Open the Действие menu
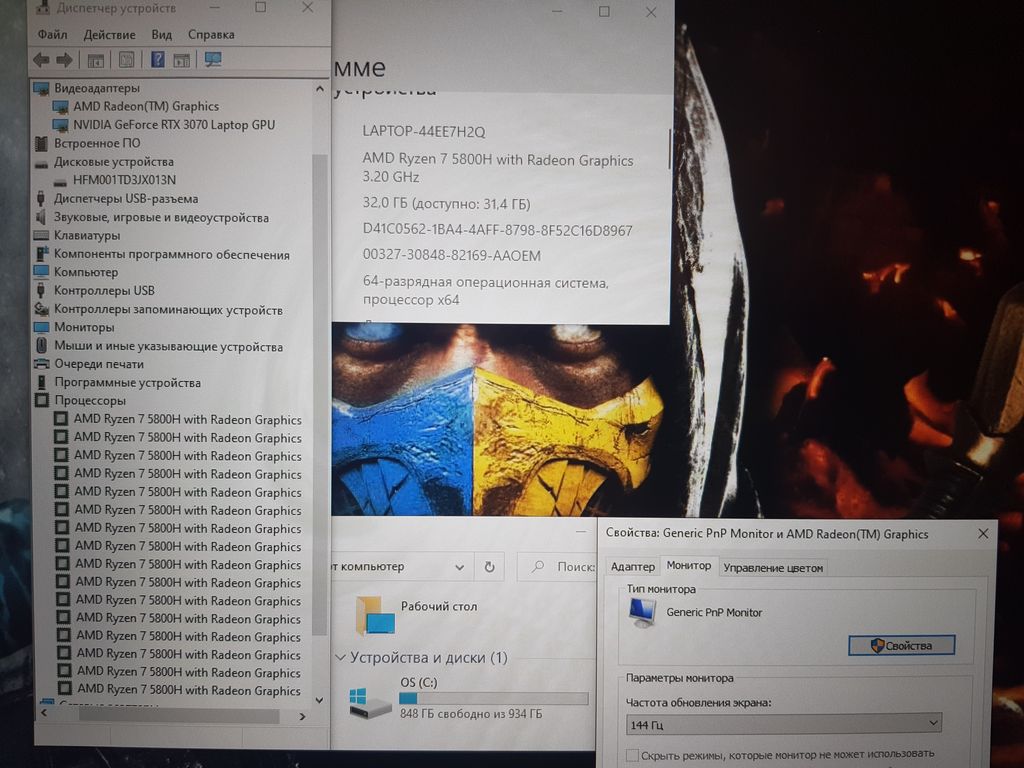The height and width of the screenshot is (768, 1024). click(x=109, y=34)
